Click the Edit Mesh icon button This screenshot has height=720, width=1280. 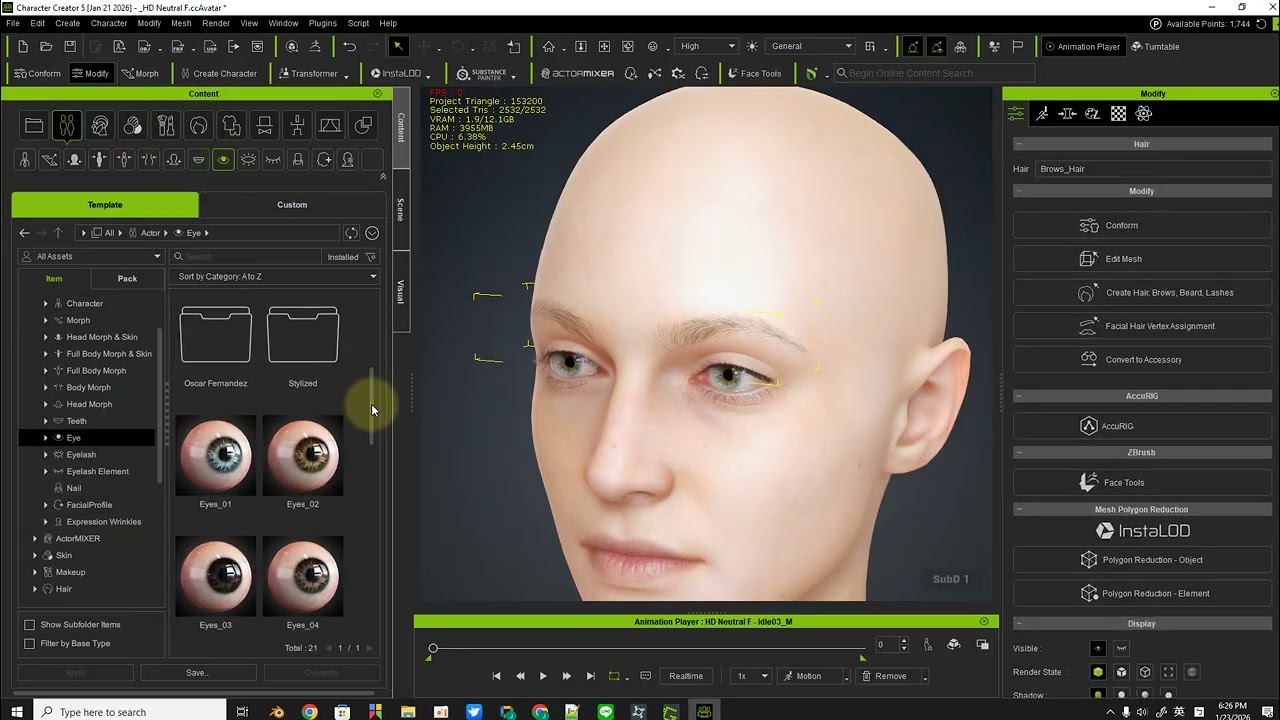pyautogui.click(x=1088, y=259)
